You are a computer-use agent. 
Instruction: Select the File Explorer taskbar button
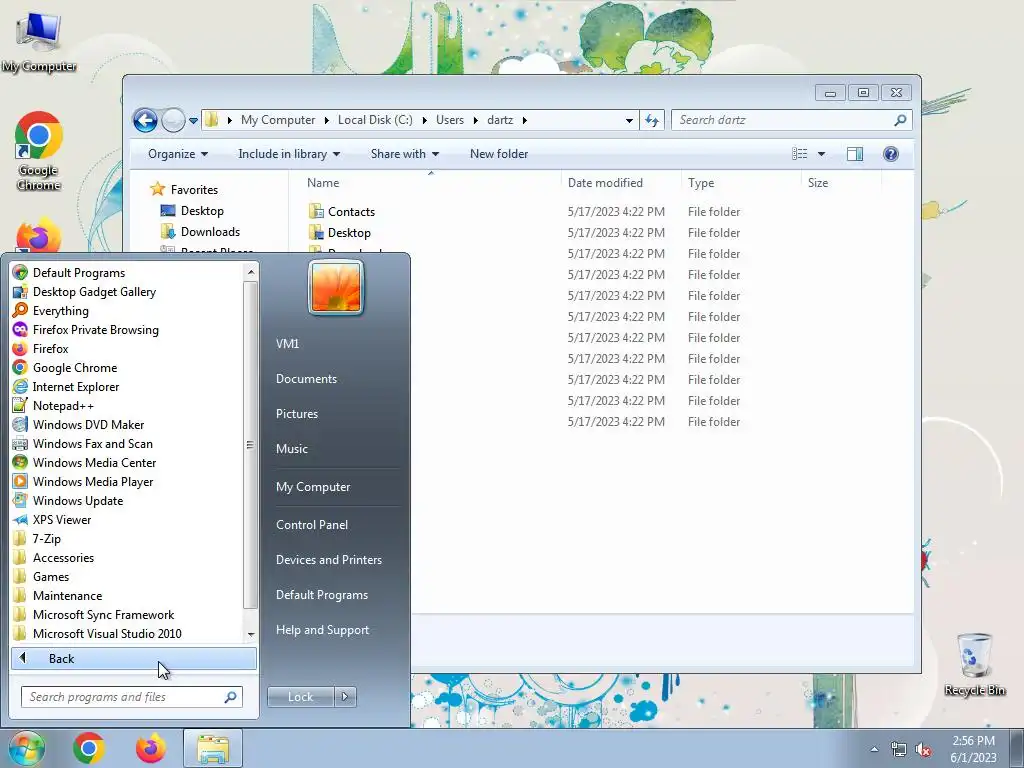pos(213,748)
